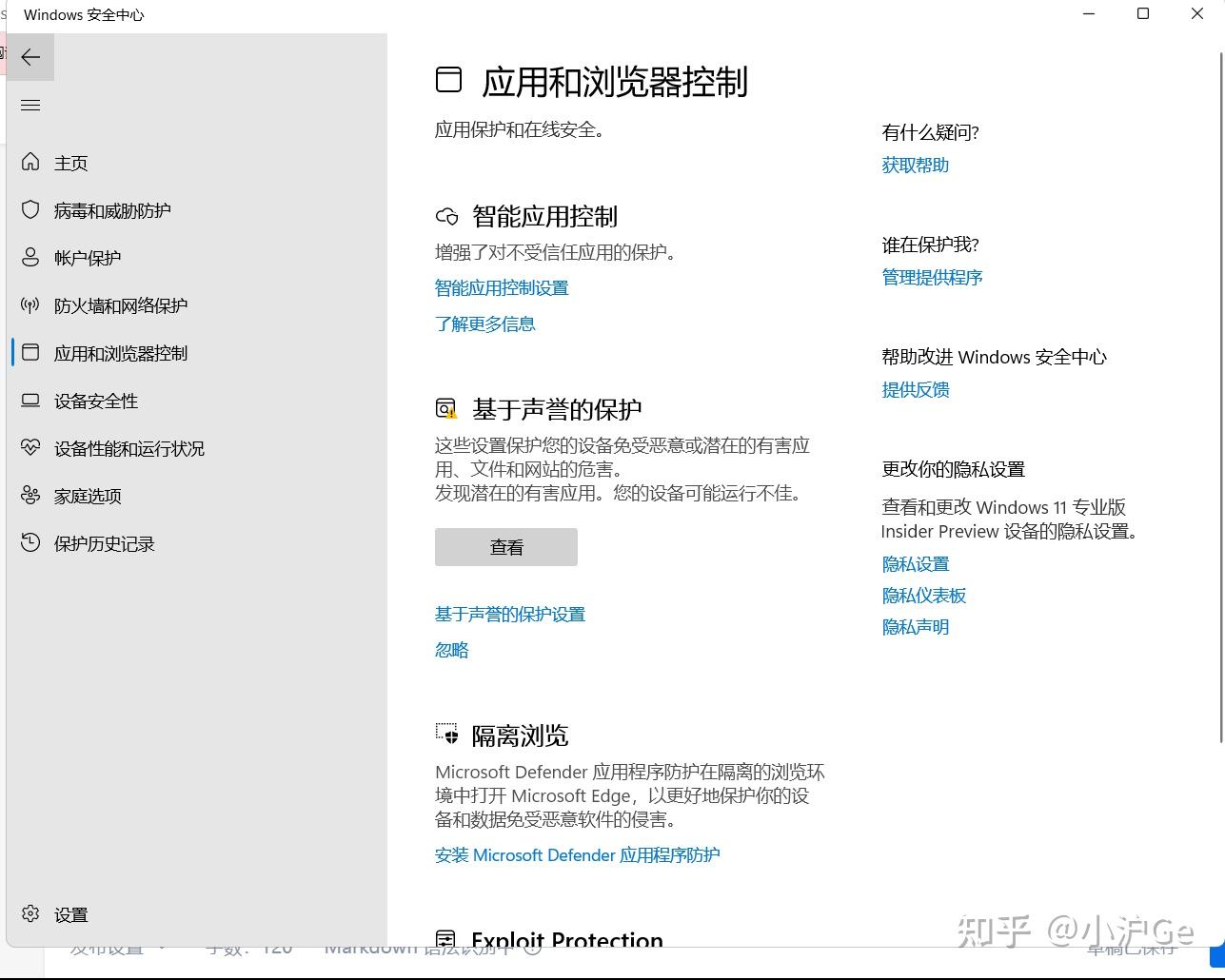The height and width of the screenshot is (980, 1225).
Task: Click the 隔离浏览 heading
Action: 521,735
